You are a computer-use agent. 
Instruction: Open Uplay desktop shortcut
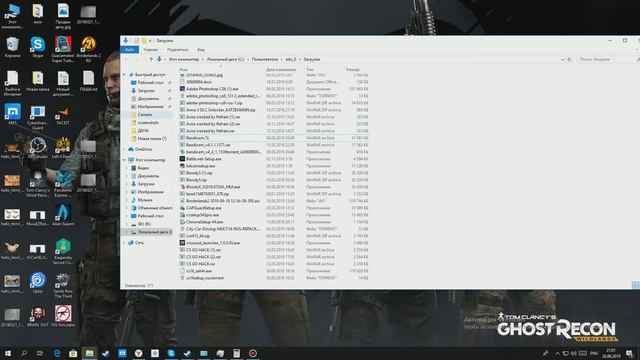(x=38, y=283)
